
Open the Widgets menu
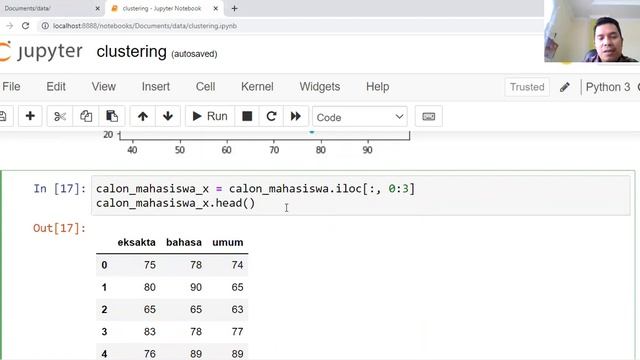320,87
